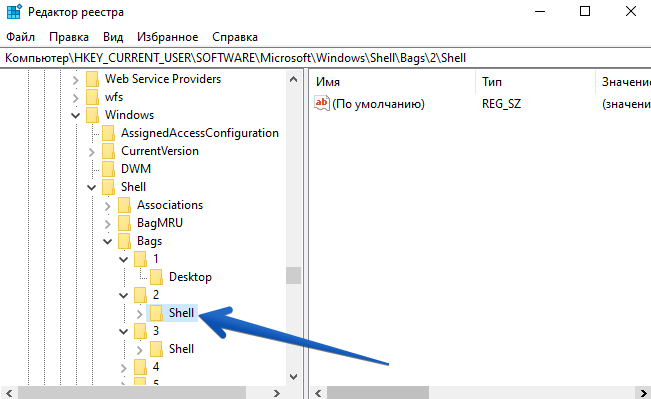Select the Bags key label
Image resolution: width=651 pixels, height=399 pixels.
pos(149,241)
